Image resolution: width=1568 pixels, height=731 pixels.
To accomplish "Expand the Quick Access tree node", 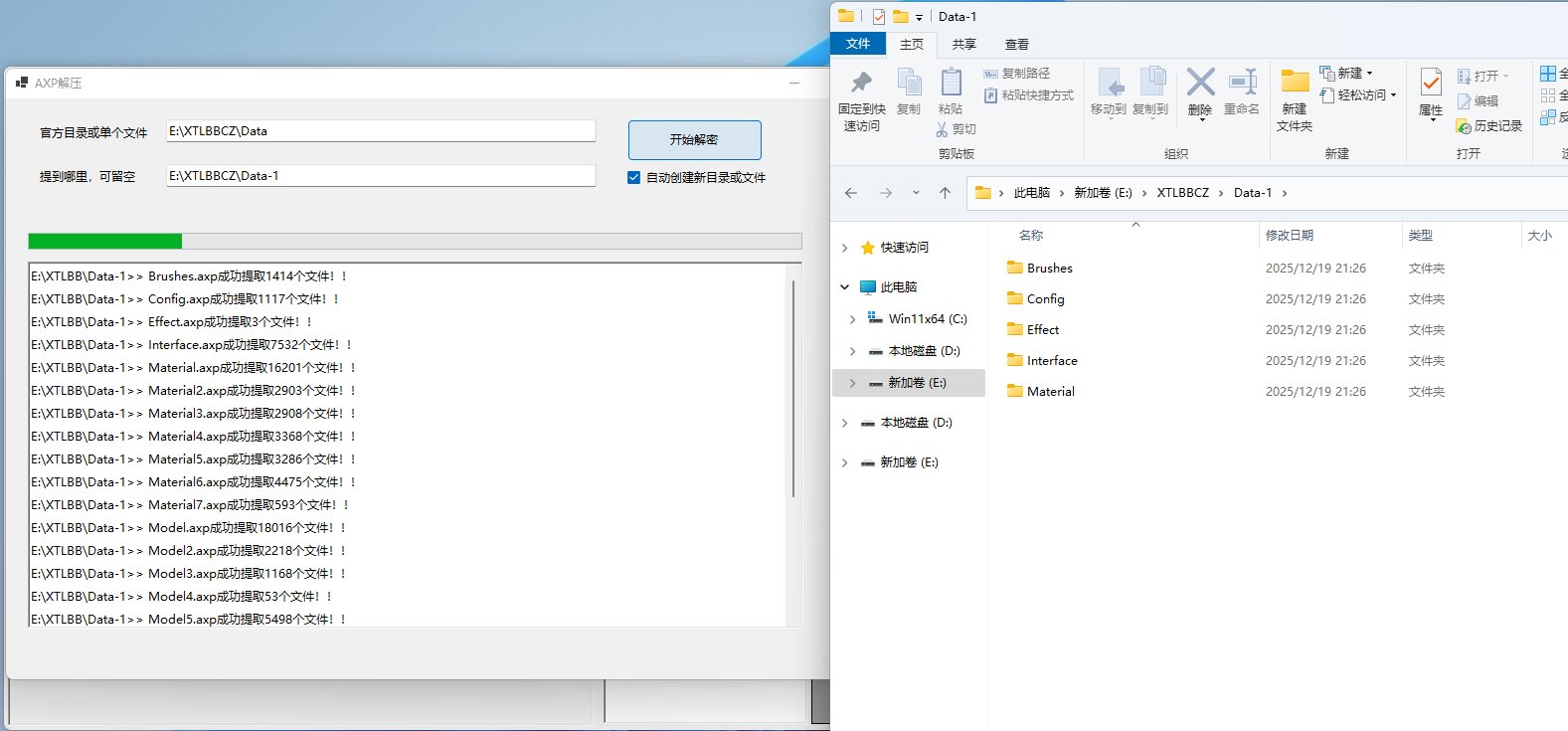I will pyautogui.click(x=845, y=248).
